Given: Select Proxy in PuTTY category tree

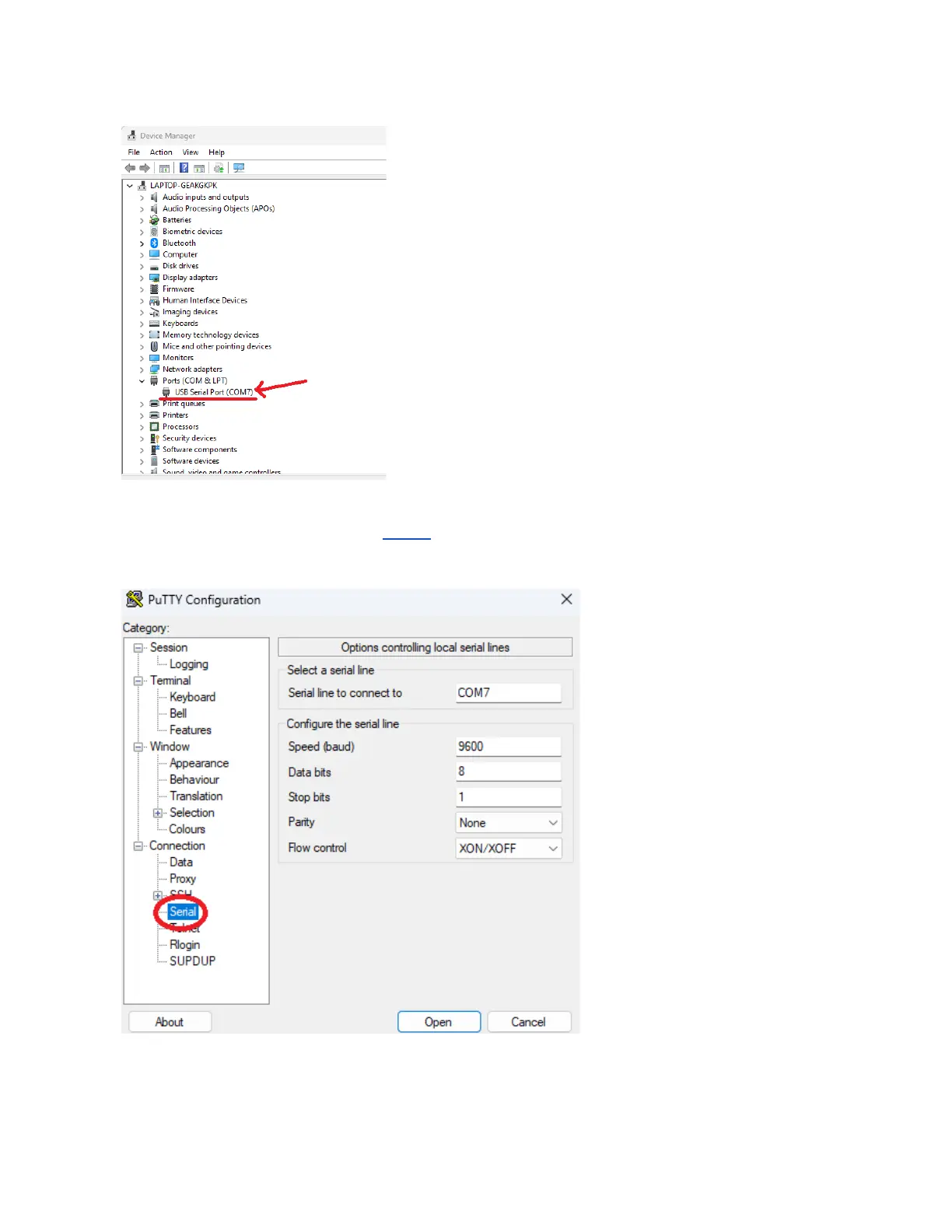Looking at the screenshot, I should 183,878.
